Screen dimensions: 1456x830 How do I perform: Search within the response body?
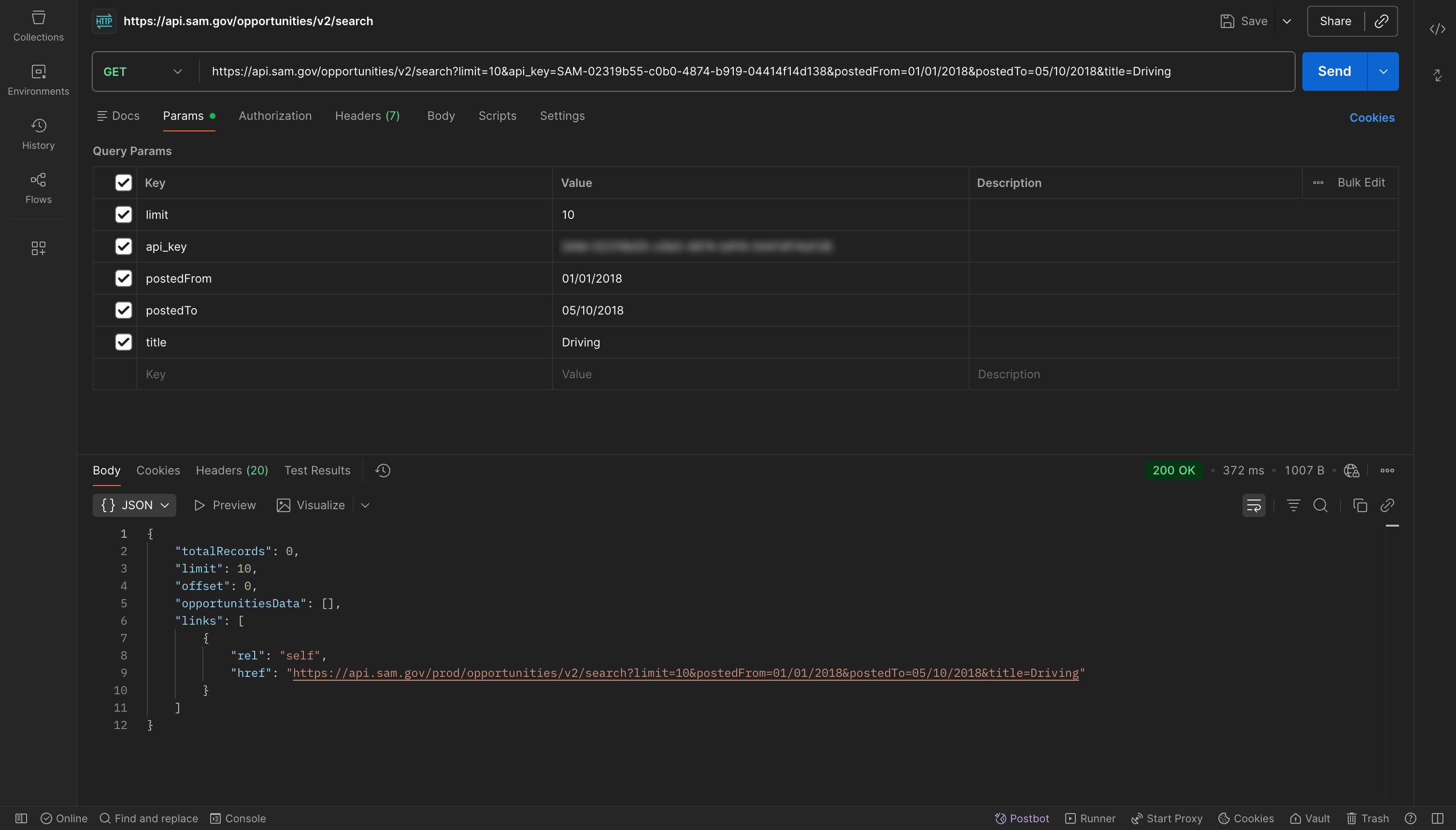[1320, 505]
